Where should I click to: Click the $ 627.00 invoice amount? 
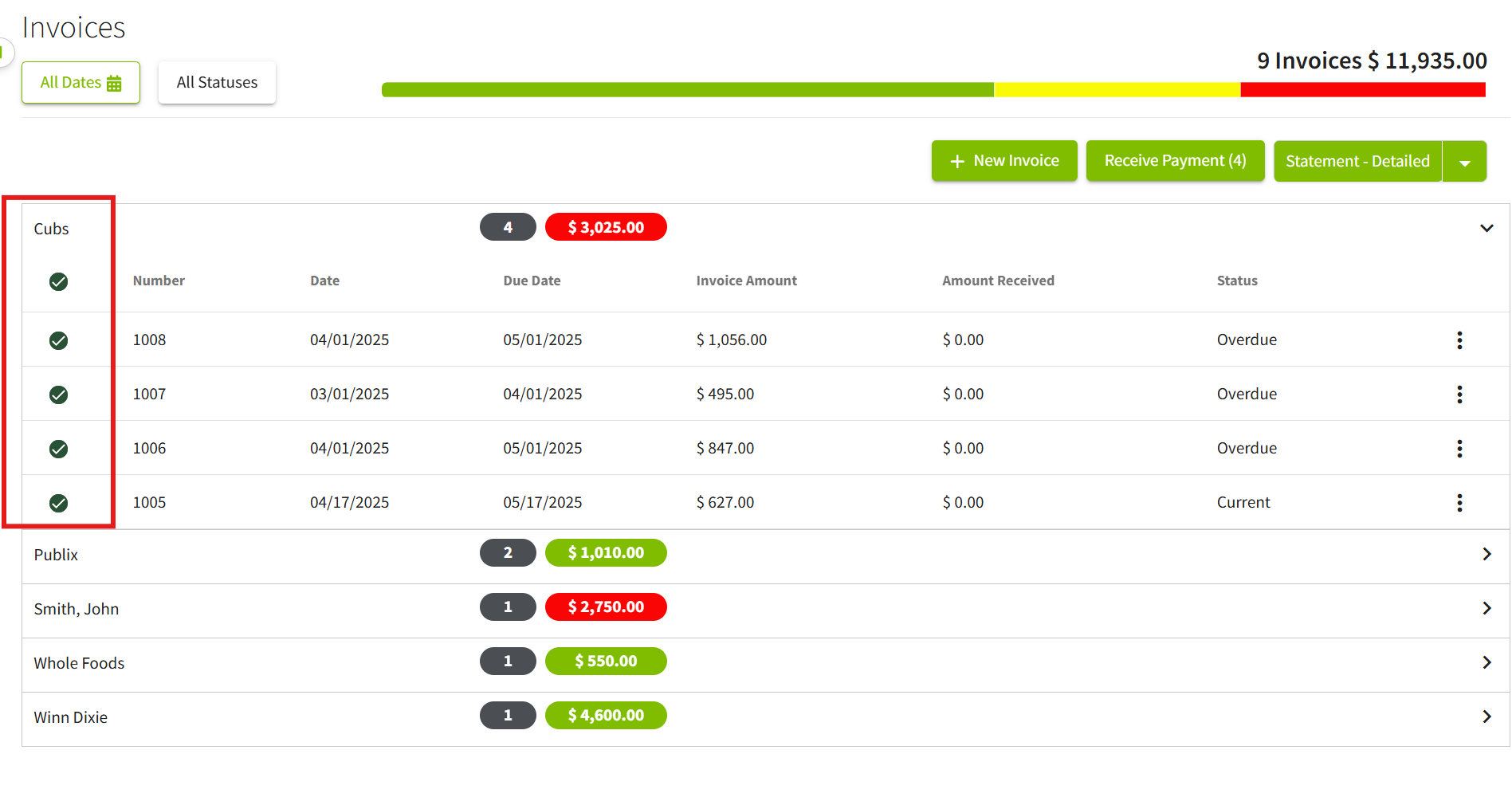pyautogui.click(x=725, y=502)
